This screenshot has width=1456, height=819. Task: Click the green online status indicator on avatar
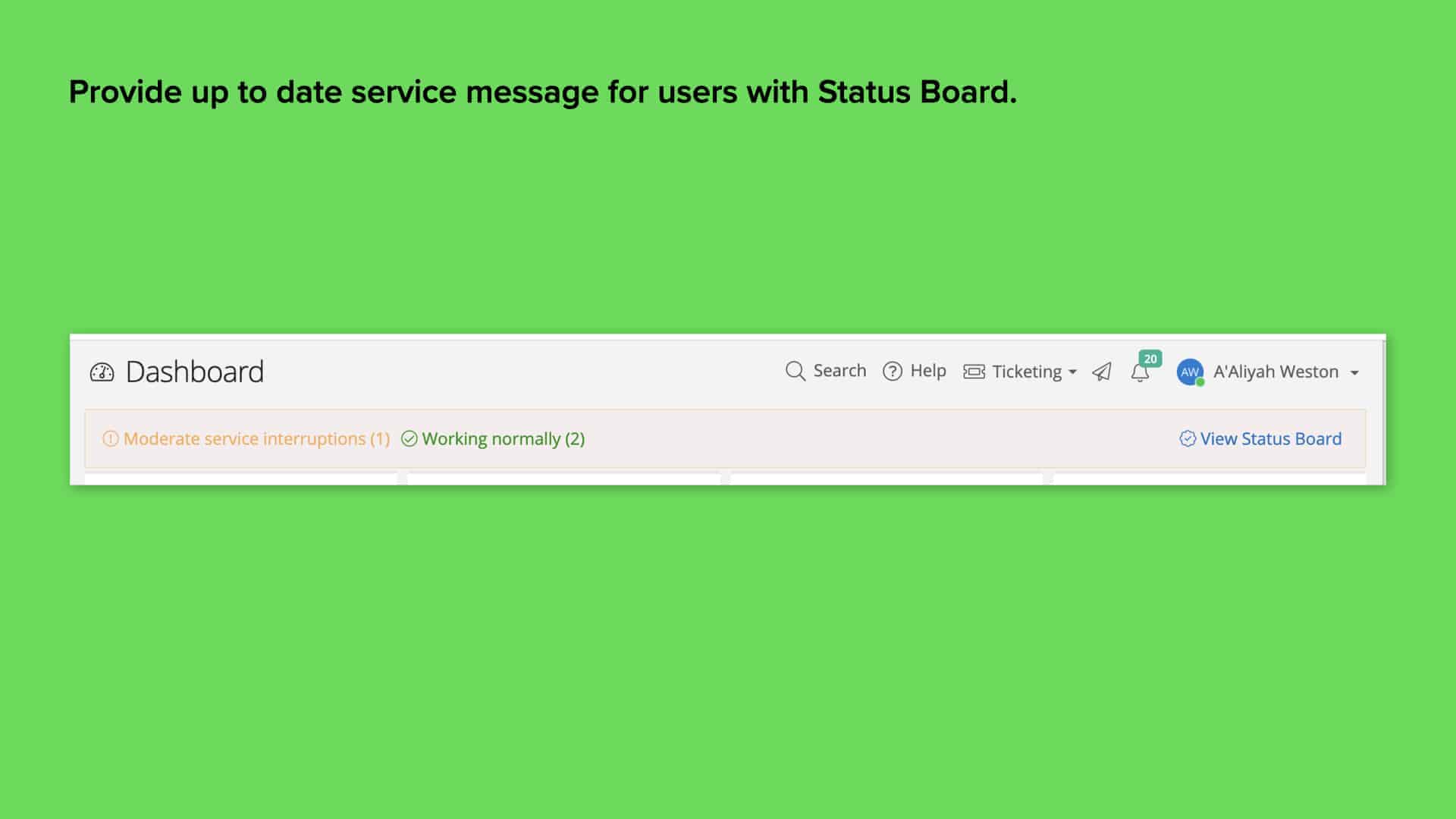[1200, 381]
